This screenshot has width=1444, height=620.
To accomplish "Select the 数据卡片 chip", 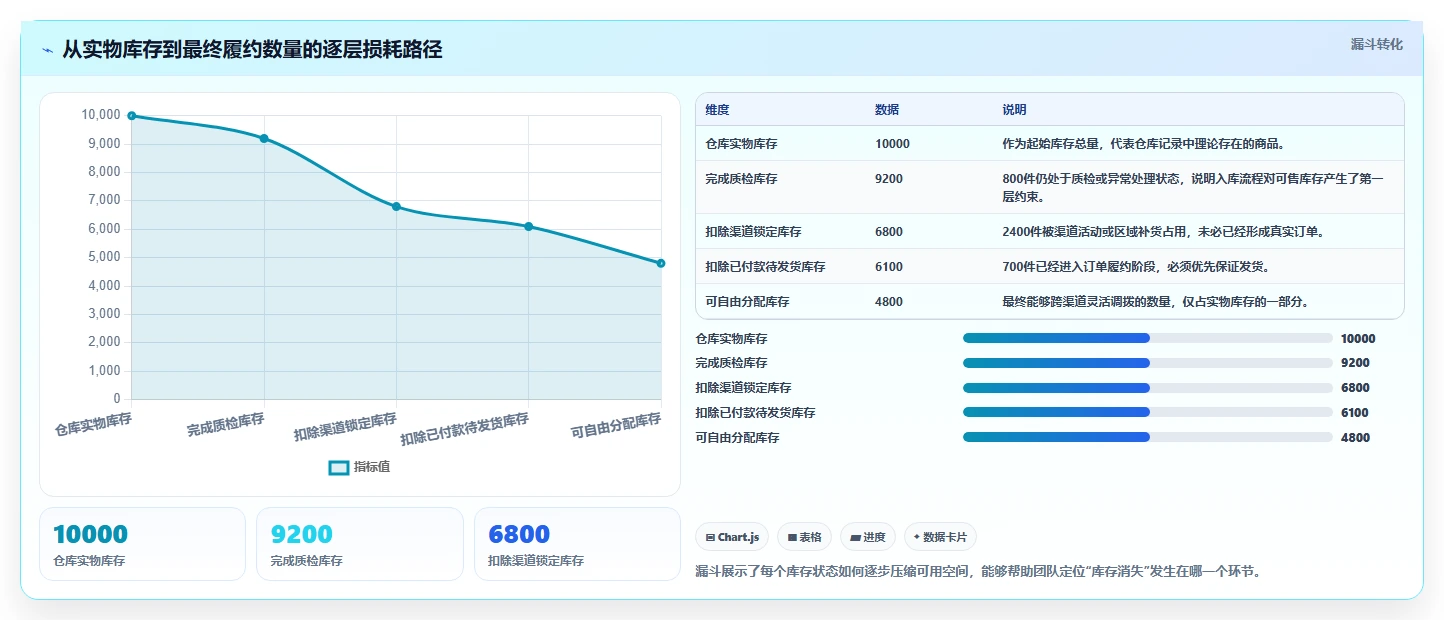I will (x=940, y=537).
